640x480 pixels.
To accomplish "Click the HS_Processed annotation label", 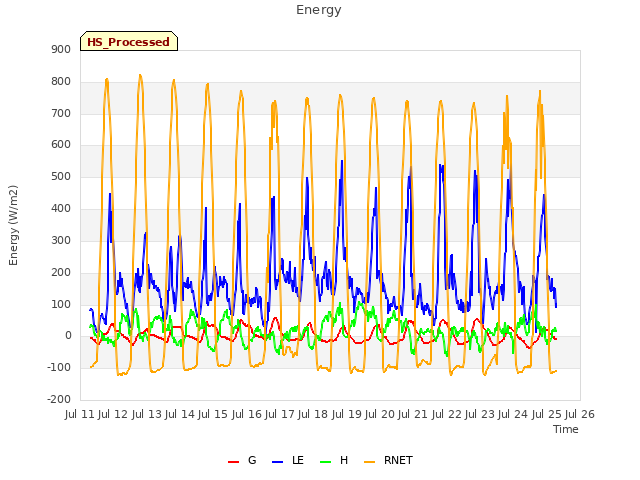I will (x=129, y=42).
